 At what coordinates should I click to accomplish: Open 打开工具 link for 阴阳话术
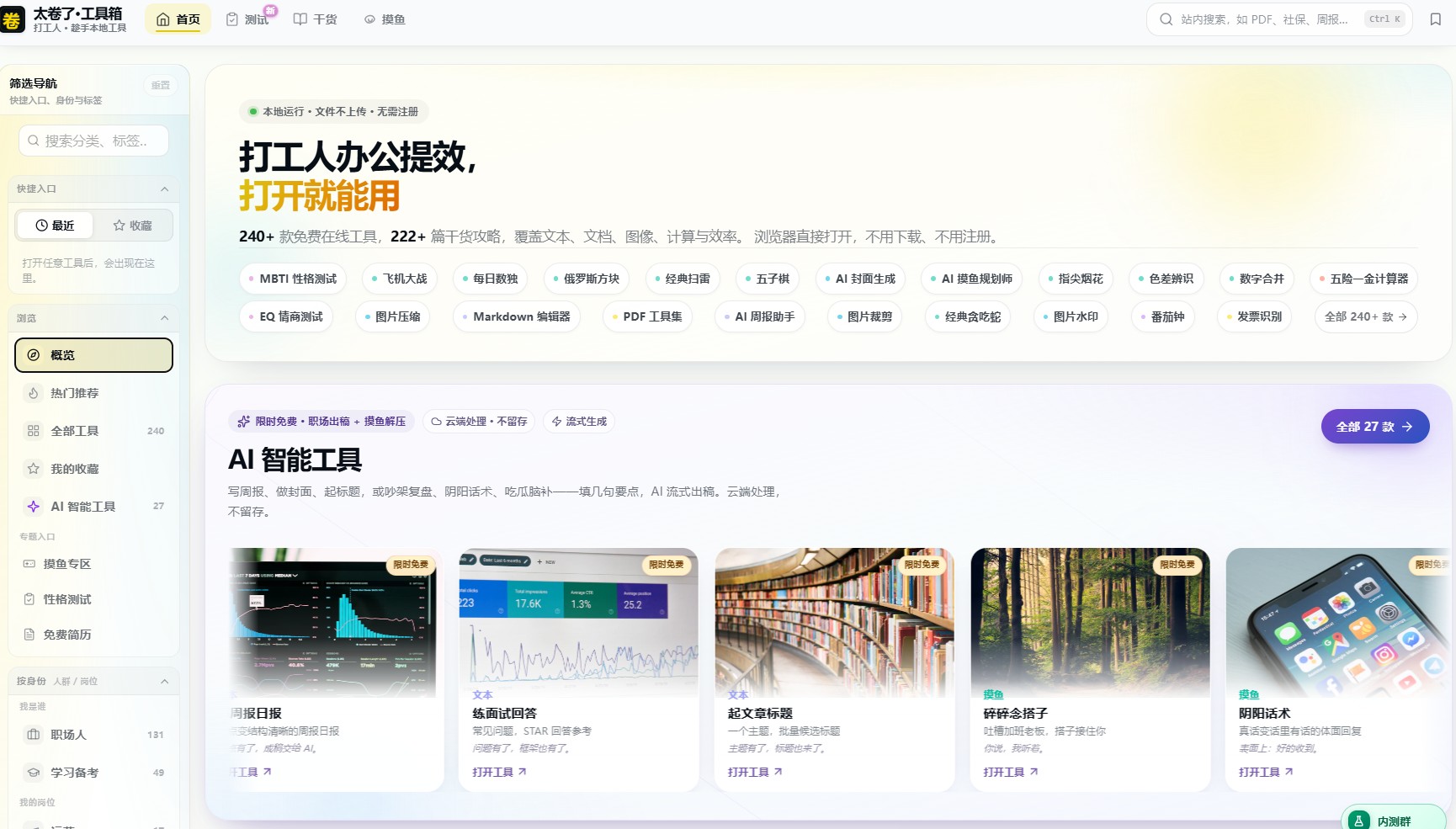(1266, 772)
